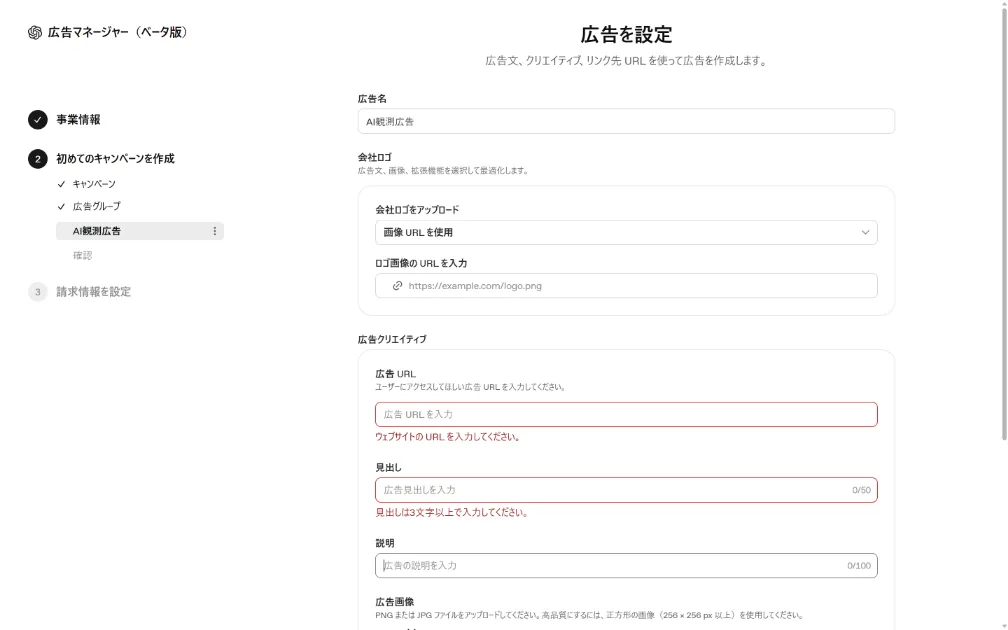Viewport: 1008px width, 630px height.
Task: Select 初めてのキャンペーンを作成 step
Action: coord(115,159)
